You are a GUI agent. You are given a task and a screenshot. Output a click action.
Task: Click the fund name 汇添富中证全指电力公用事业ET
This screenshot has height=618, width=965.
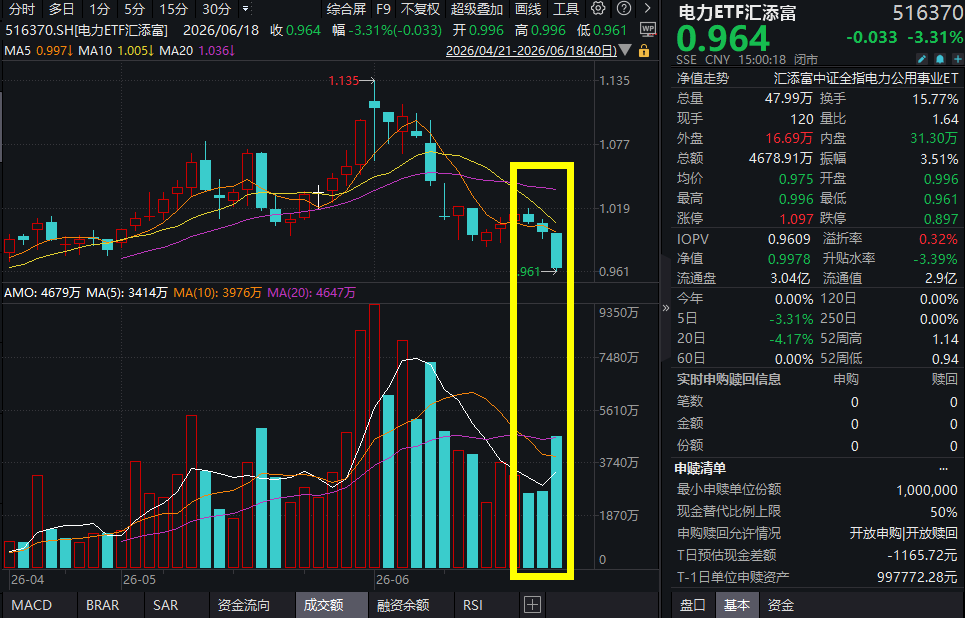866,78
